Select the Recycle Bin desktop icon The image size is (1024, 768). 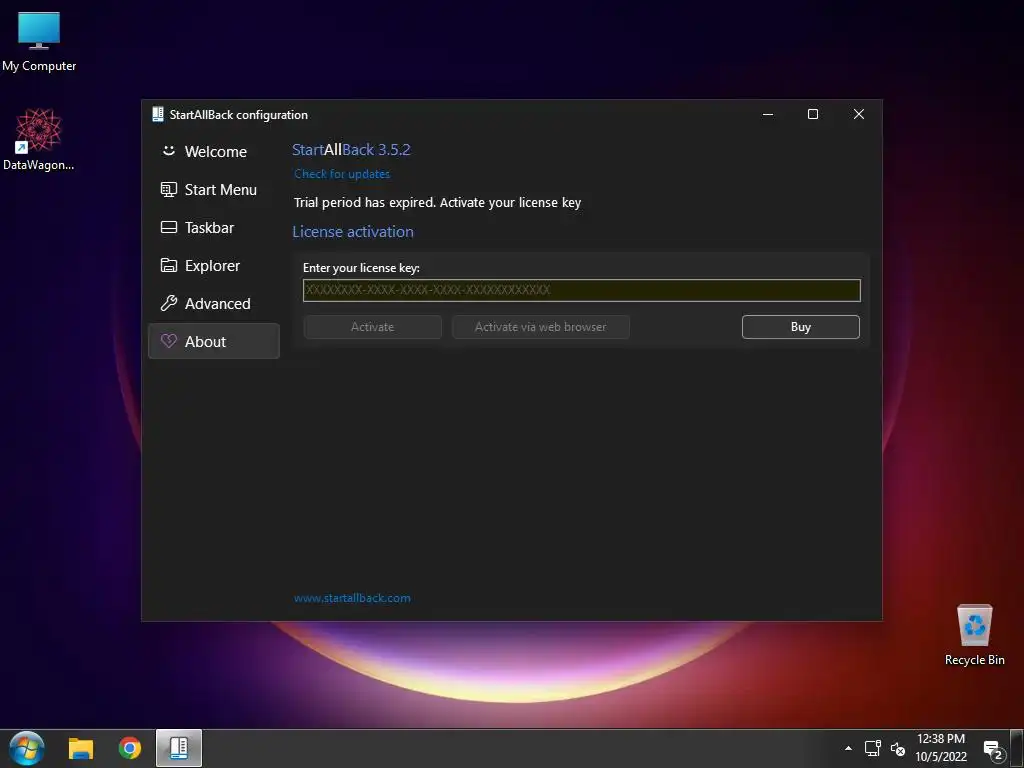[x=974, y=635]
